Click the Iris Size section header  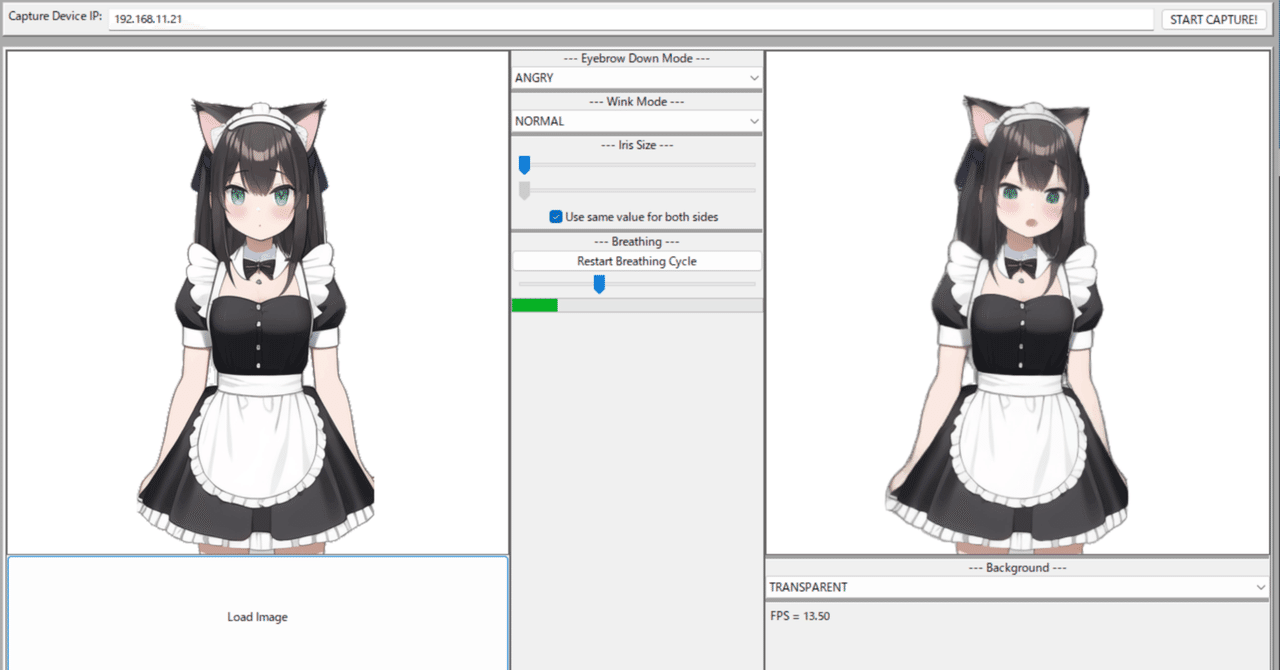(636, 144)
